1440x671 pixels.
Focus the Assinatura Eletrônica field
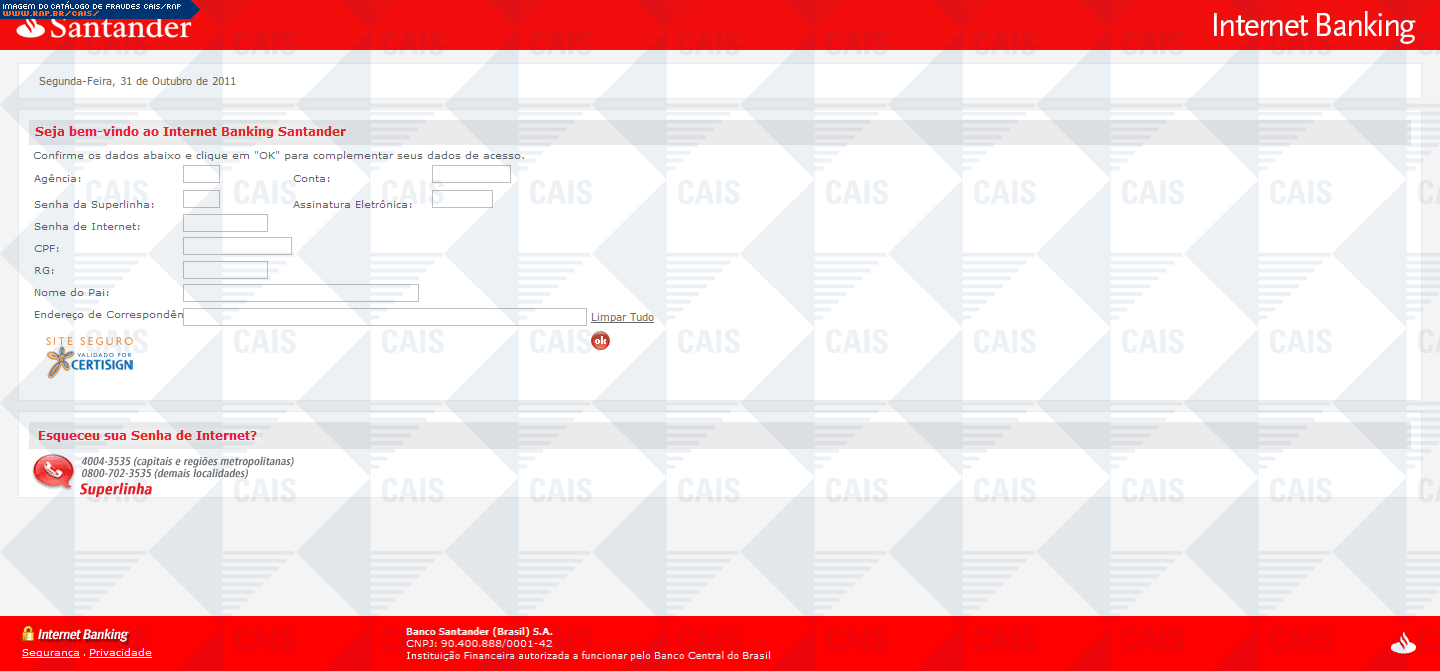click(462, 199)
